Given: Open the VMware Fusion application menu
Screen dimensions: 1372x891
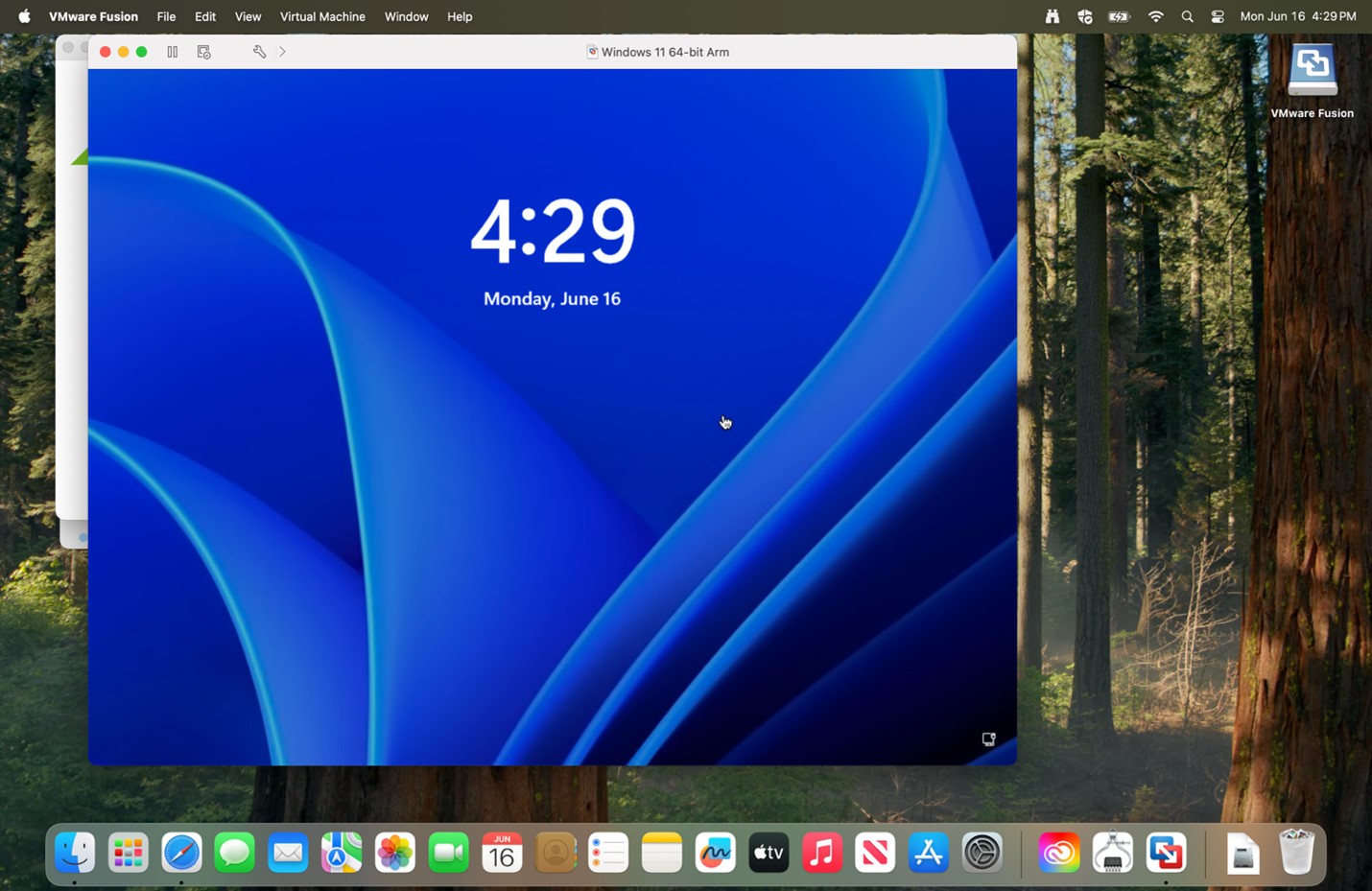Looking at the screenshot, I should (x=93, y=16).
